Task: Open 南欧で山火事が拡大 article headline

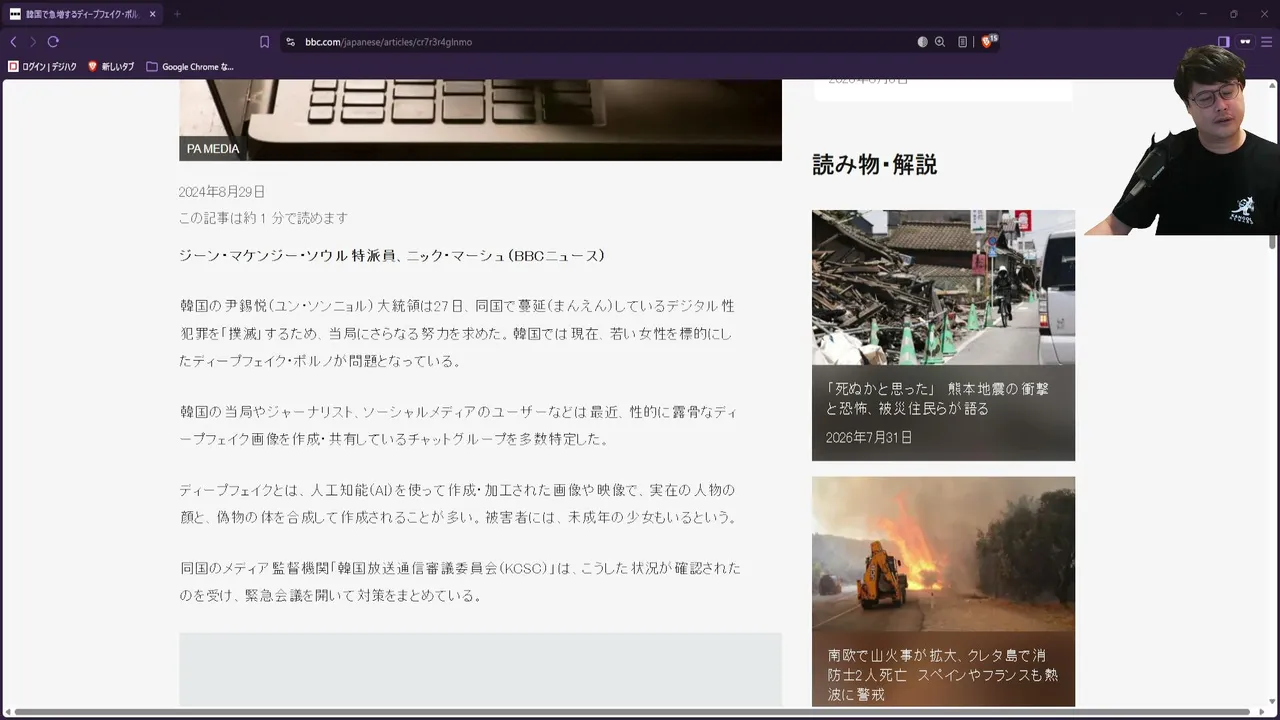Action: tap(942, 675)
